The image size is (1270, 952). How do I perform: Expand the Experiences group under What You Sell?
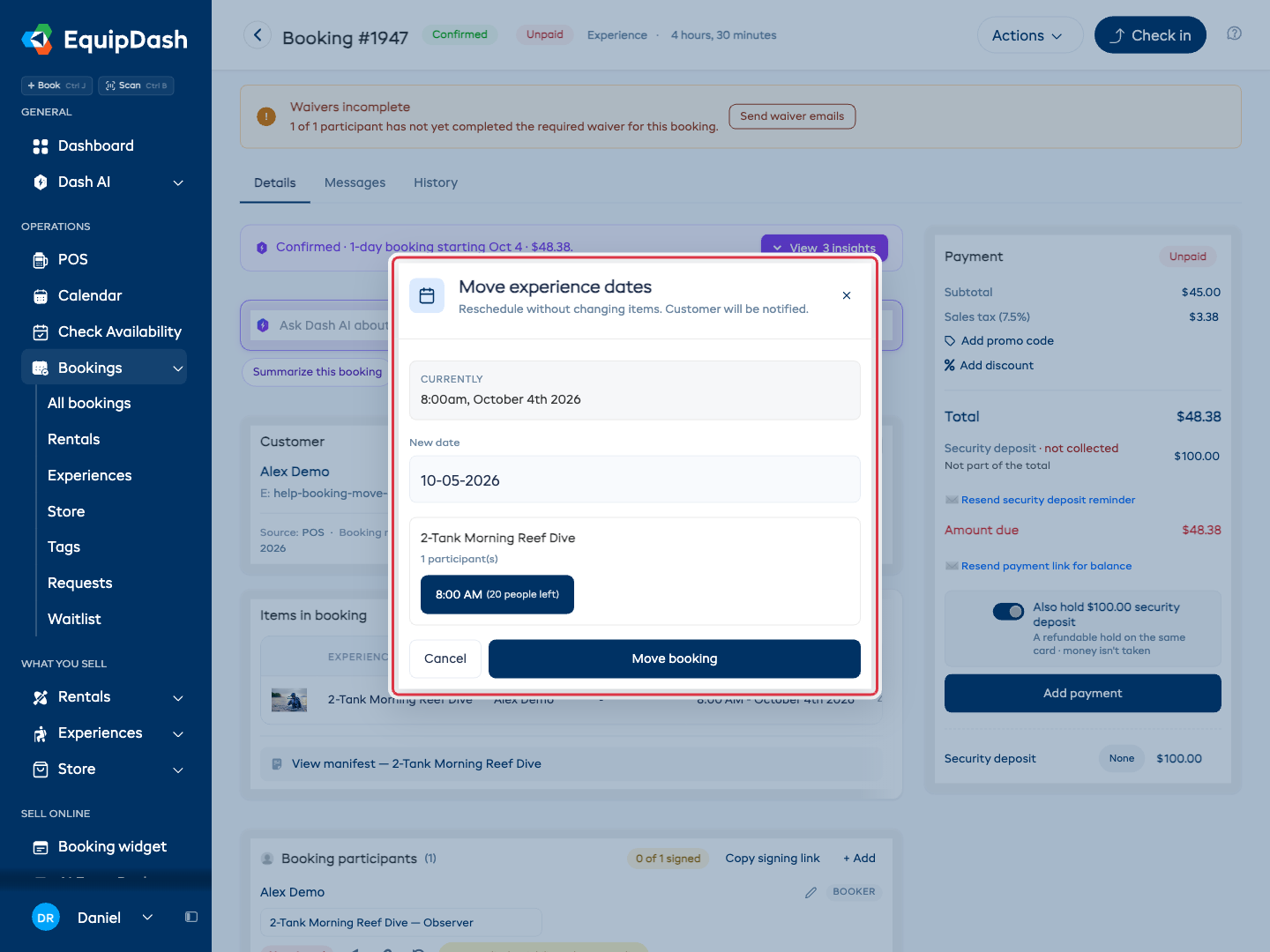coord(178,733)
